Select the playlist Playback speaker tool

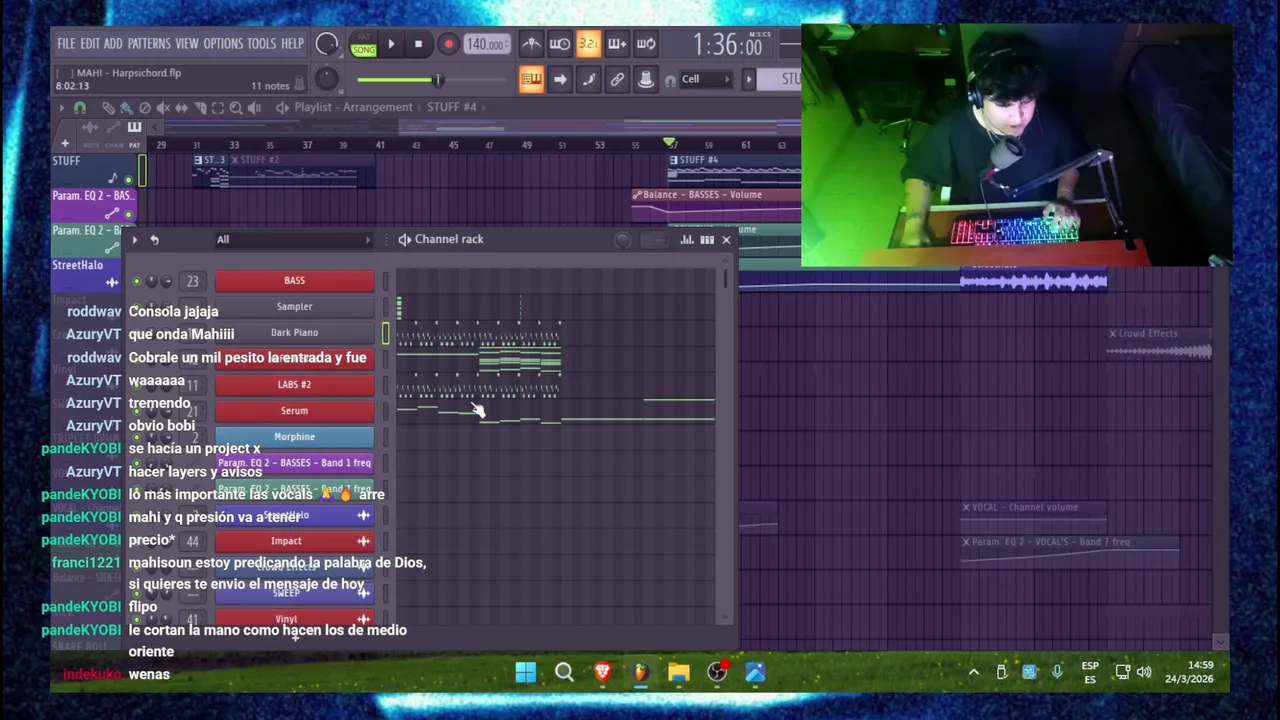point(254,107)
